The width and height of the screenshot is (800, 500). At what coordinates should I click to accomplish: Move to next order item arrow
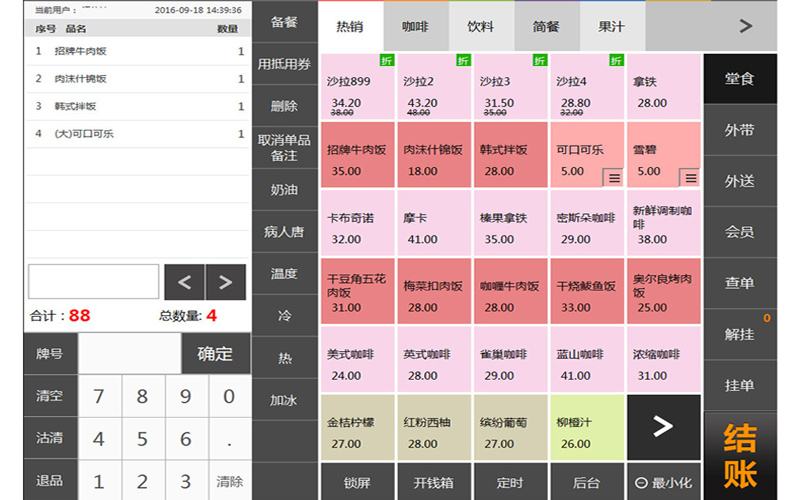click(x=226, y=282)
